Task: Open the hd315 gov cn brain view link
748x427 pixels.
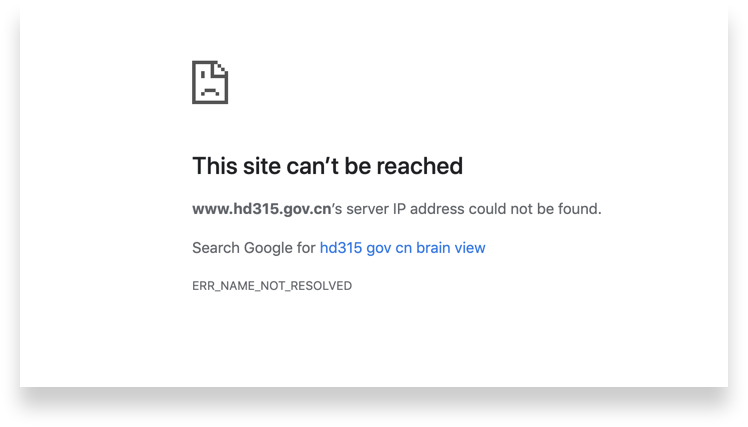Action: click(x=402, y=248)
